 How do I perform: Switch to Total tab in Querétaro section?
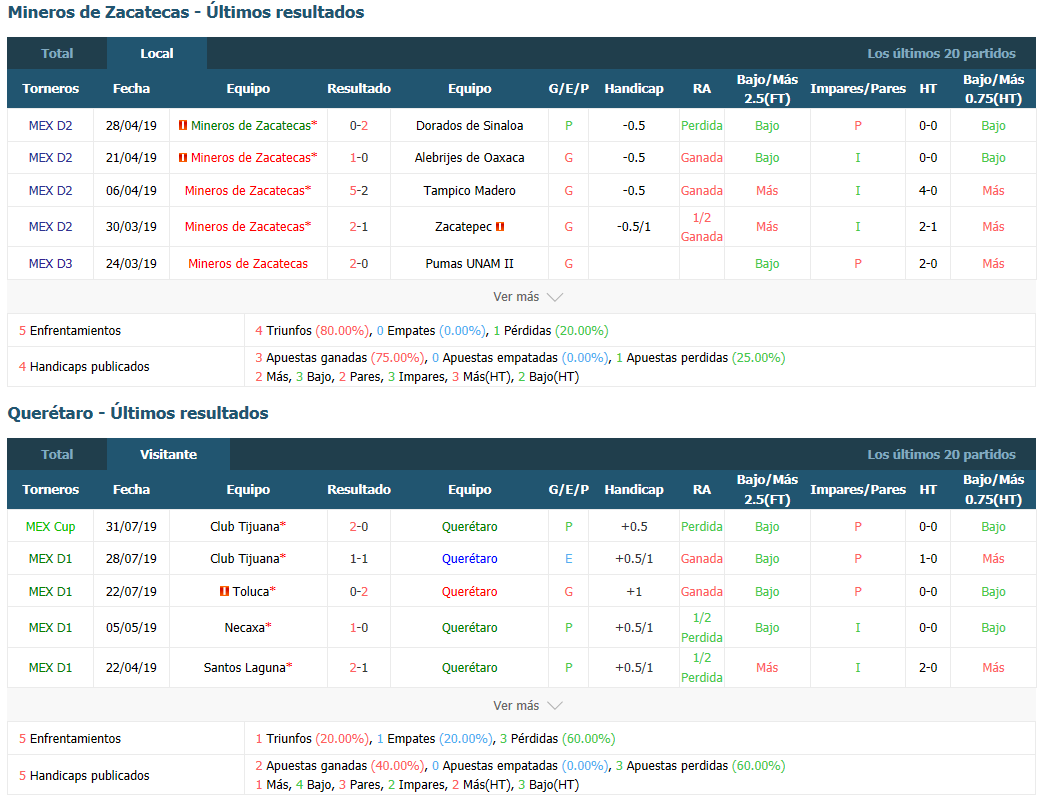click(57, 455)
